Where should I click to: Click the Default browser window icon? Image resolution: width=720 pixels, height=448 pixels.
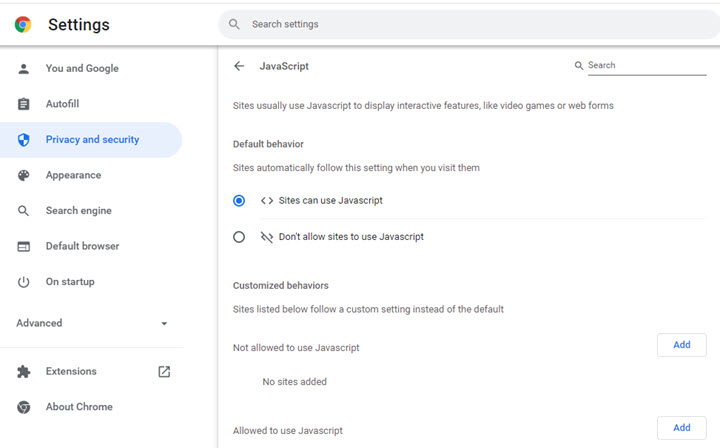pyautogui.click(x=24, y=246)
